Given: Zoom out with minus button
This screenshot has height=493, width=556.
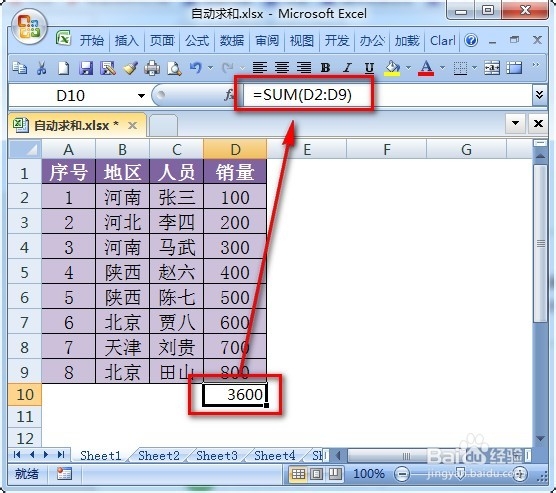Looking at the screenshot, I should [x=402, y=474].
